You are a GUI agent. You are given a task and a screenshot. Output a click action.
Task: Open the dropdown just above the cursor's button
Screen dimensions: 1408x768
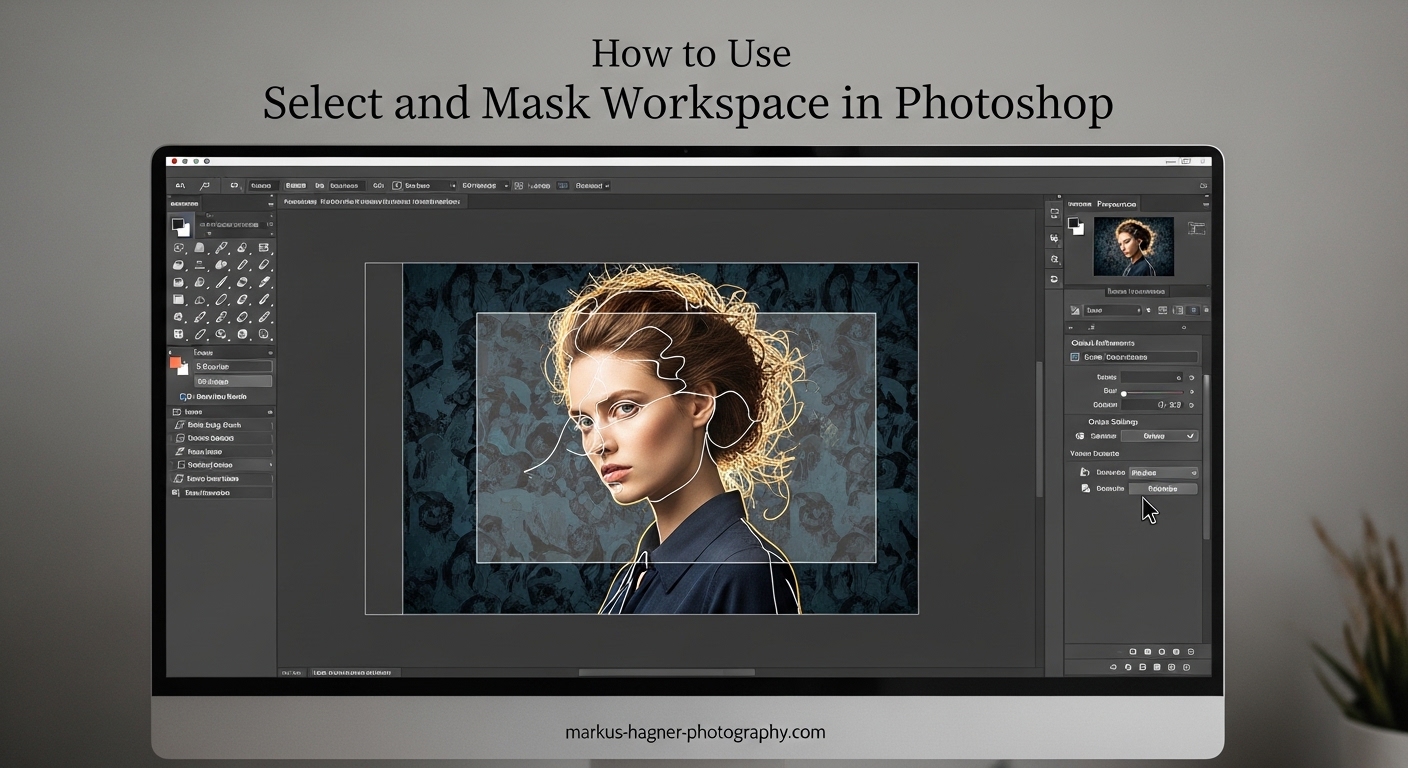click(1163, 472)
